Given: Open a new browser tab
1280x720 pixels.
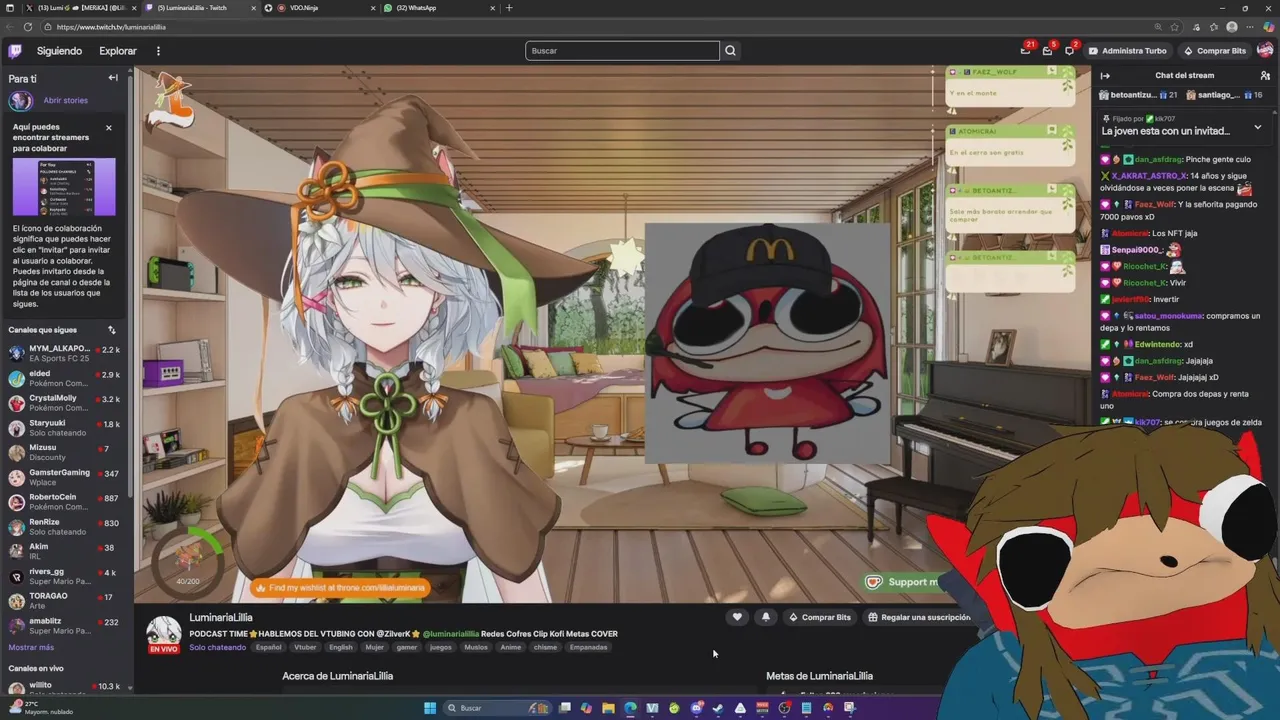Looking at the screenshot, I should click(509, 8).
